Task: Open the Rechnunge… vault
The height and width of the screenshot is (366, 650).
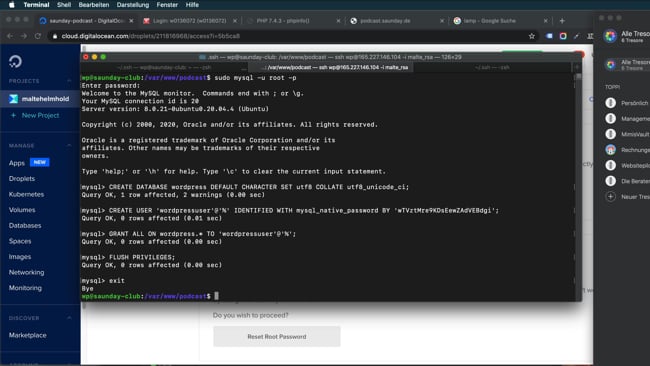Action: pyautogui.click(x=627, y=150)
